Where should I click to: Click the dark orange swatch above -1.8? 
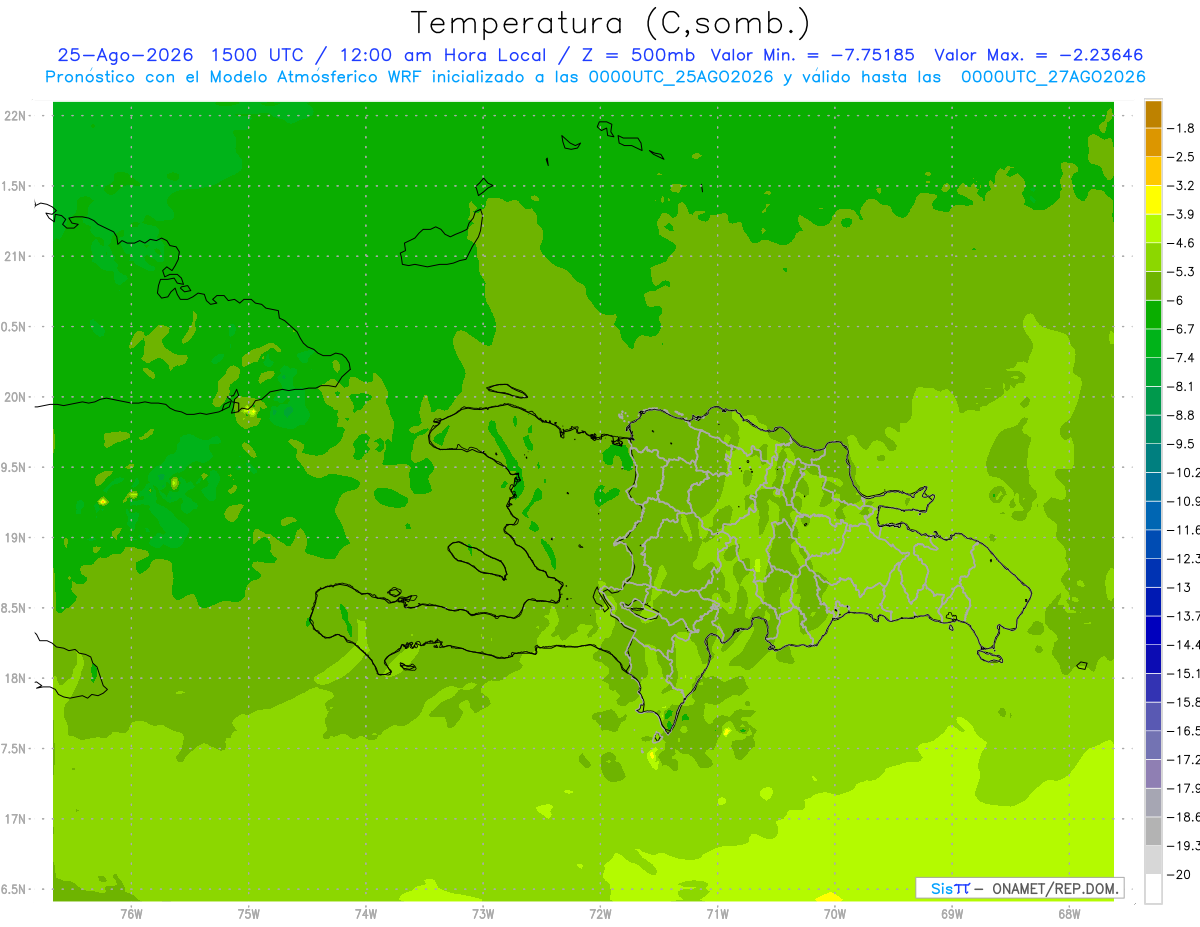(1153, 114)
